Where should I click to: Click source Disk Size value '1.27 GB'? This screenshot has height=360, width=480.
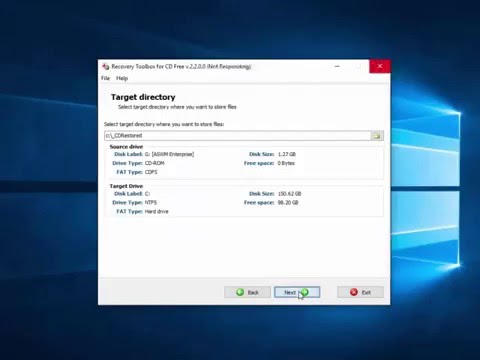click(287, 154)
